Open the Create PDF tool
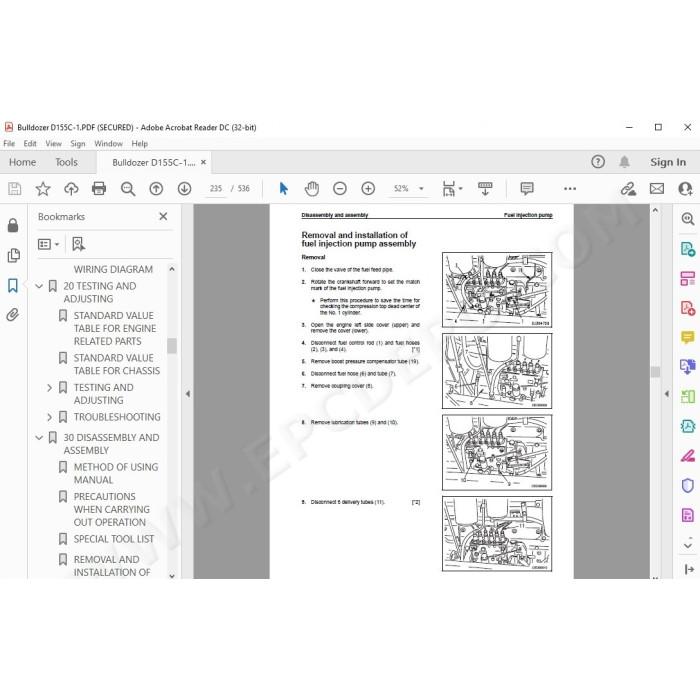 [688, 308]
